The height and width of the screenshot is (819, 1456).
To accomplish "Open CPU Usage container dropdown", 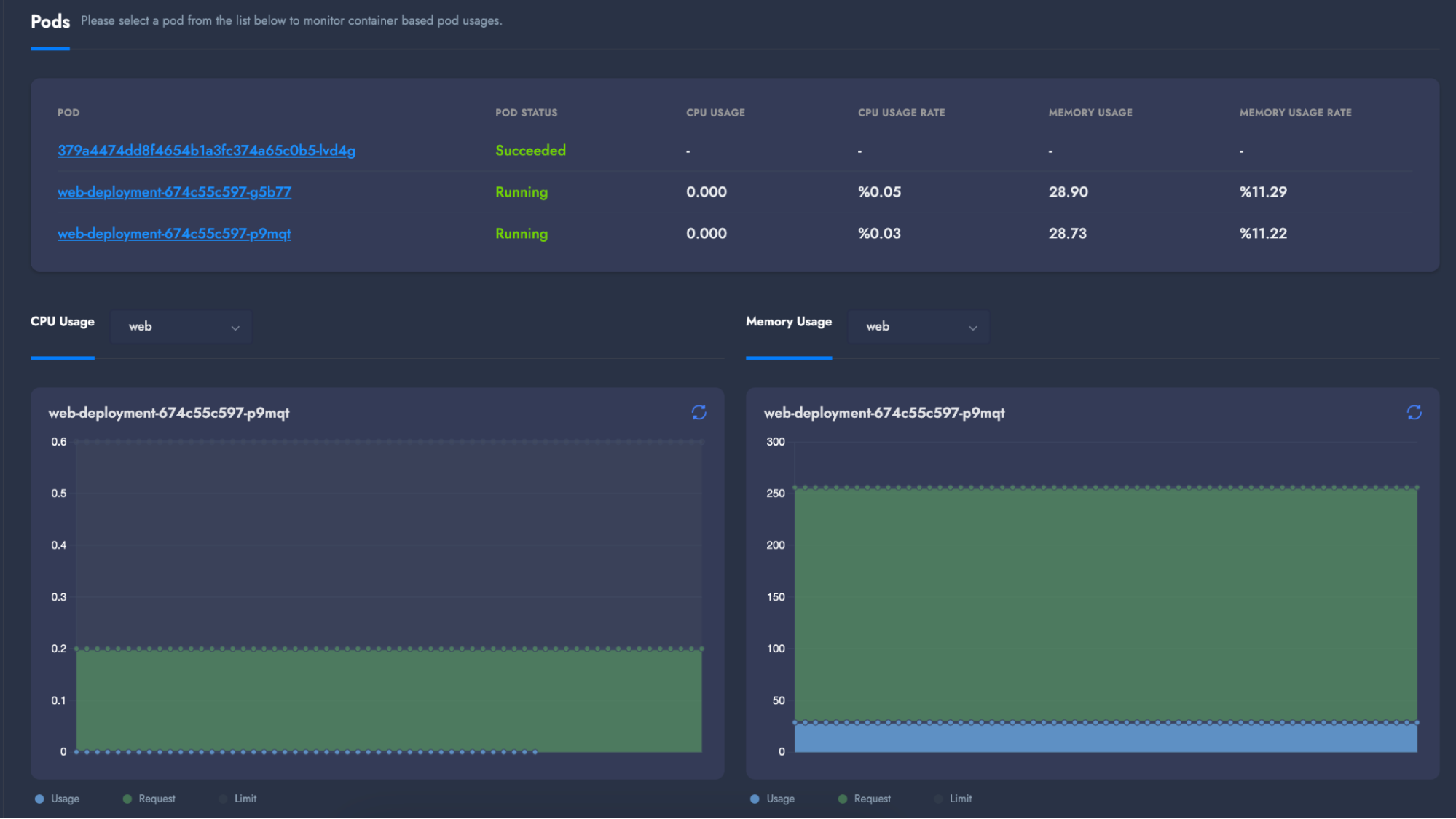I will pos(181,327).
